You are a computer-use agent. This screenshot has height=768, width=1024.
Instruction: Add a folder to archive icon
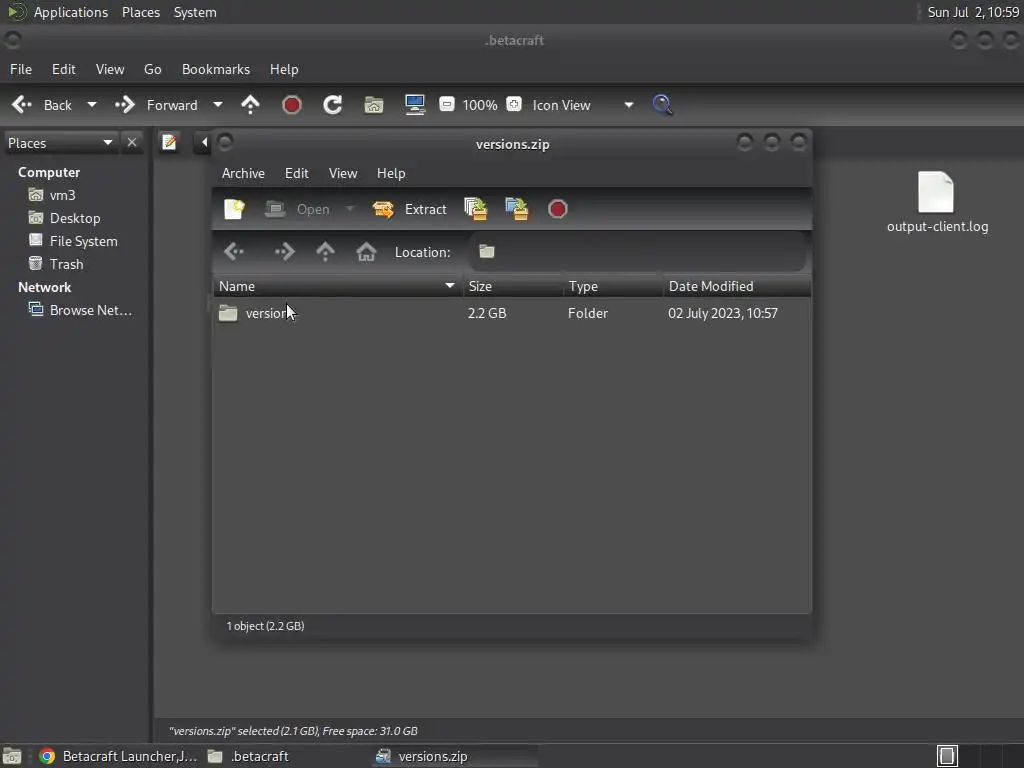point(517,209)
